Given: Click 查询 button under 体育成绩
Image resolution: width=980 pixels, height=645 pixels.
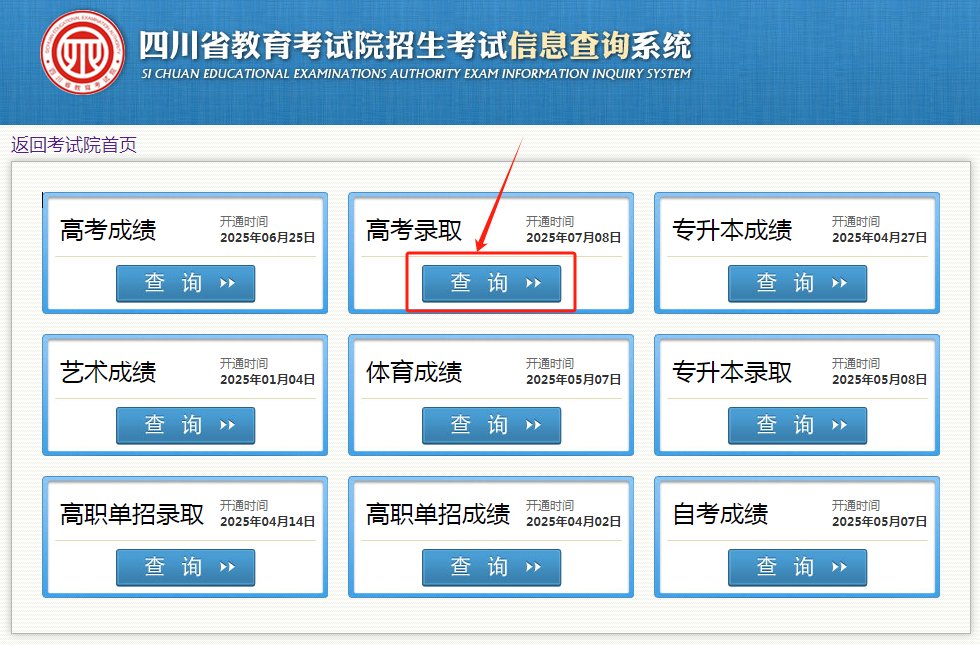Looking at the screenshot, I should coord(491,426).
